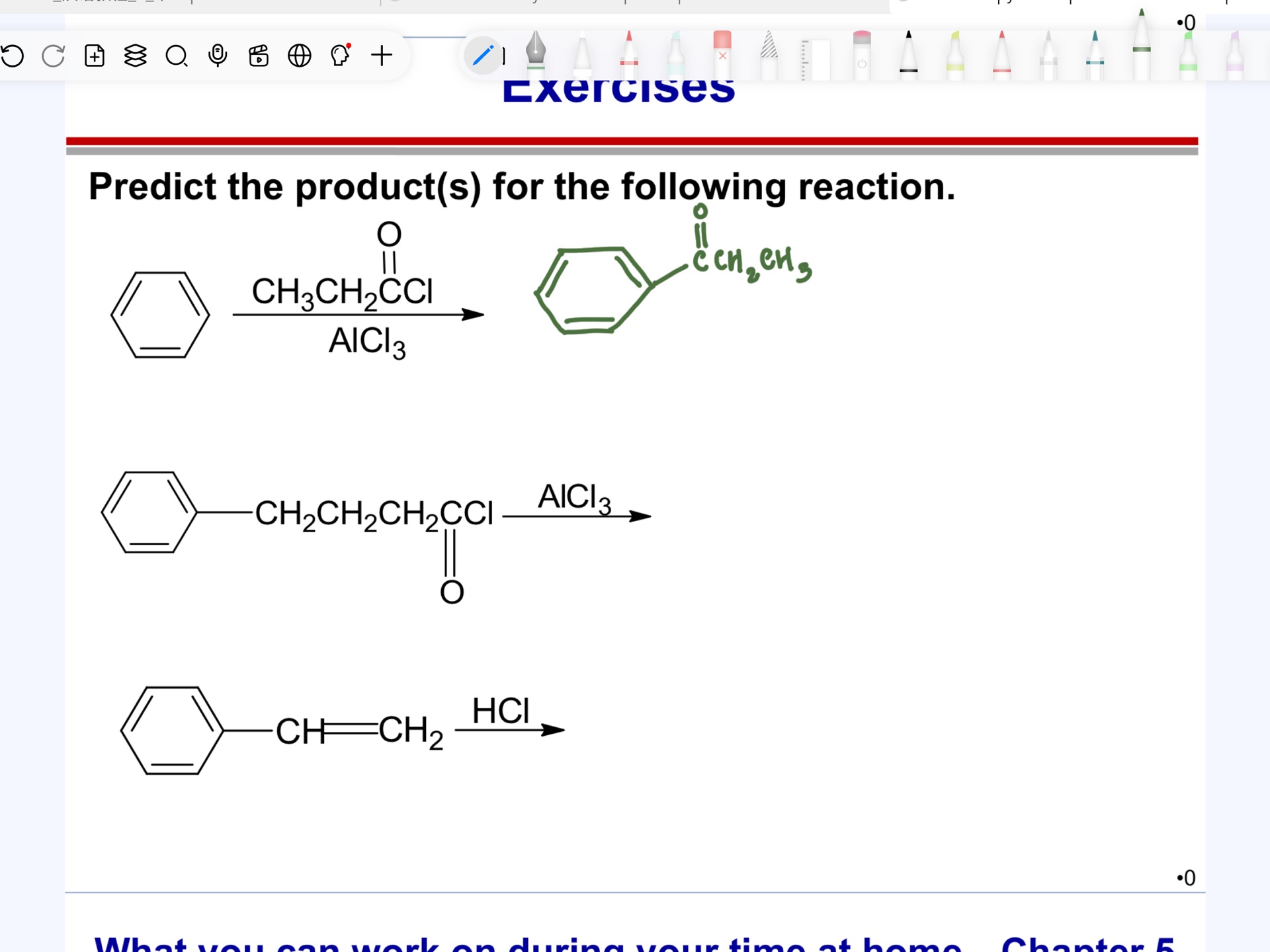Screen dimensions: 1270x952
Task: Open the web browser globe icon
Action: 300,56
